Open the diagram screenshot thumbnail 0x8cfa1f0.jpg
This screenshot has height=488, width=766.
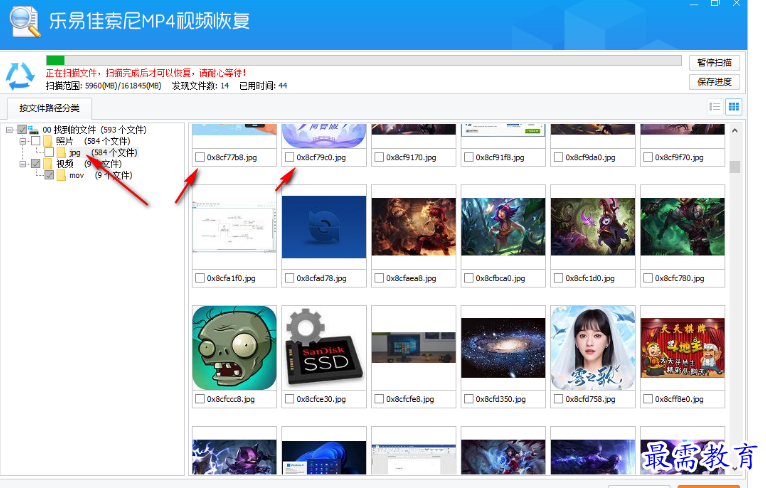pyautogui.click(x=234, y=227)
